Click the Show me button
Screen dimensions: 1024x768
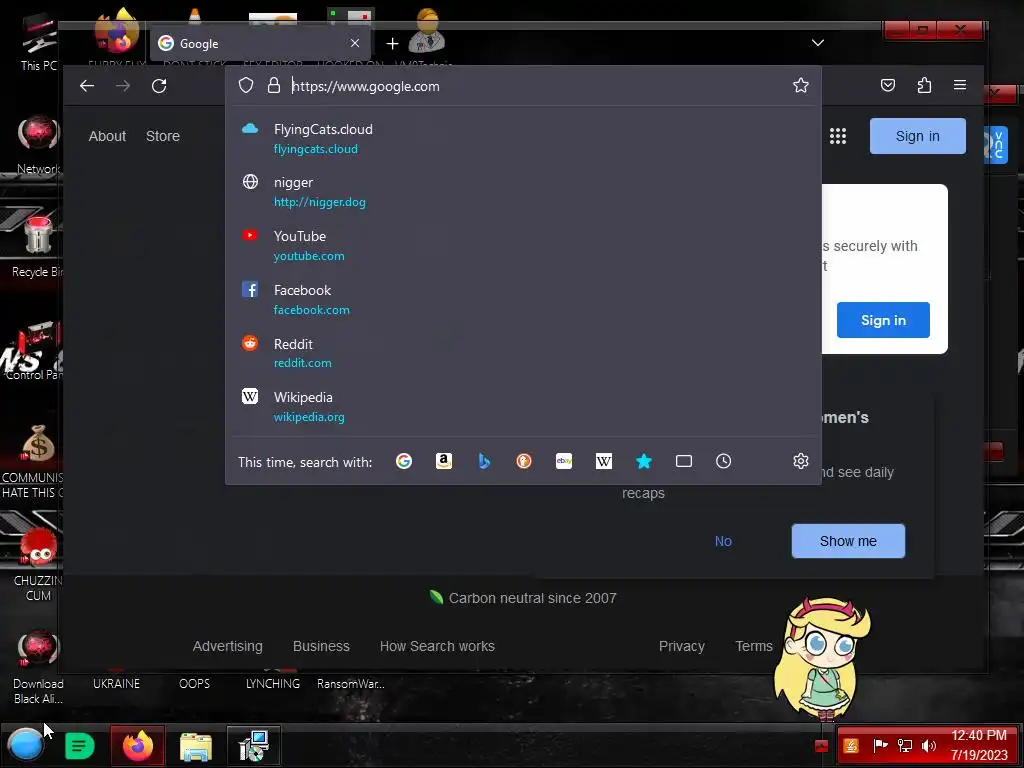[x=848, y=541]
